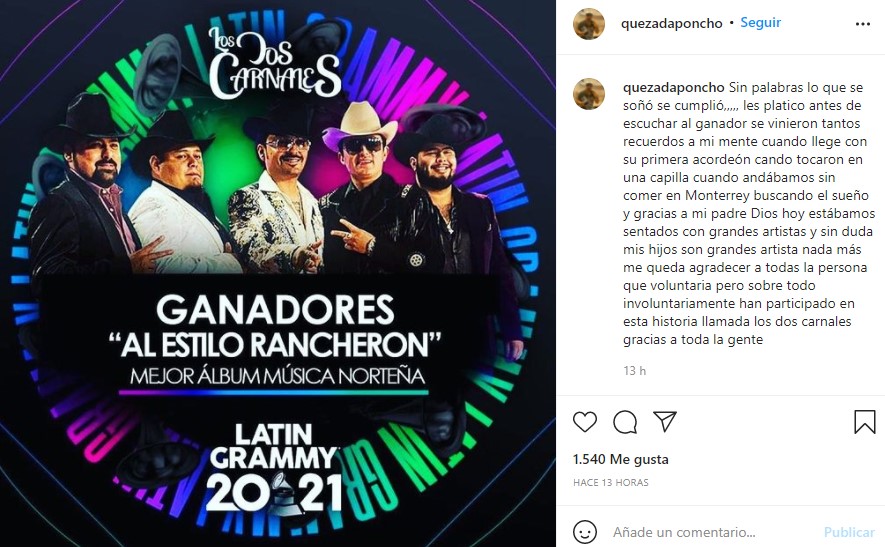Image resolution: width=885 pixels, height=547 pixels.
Task: Click the header profile avatar
Action: click(x=589, y=24)
